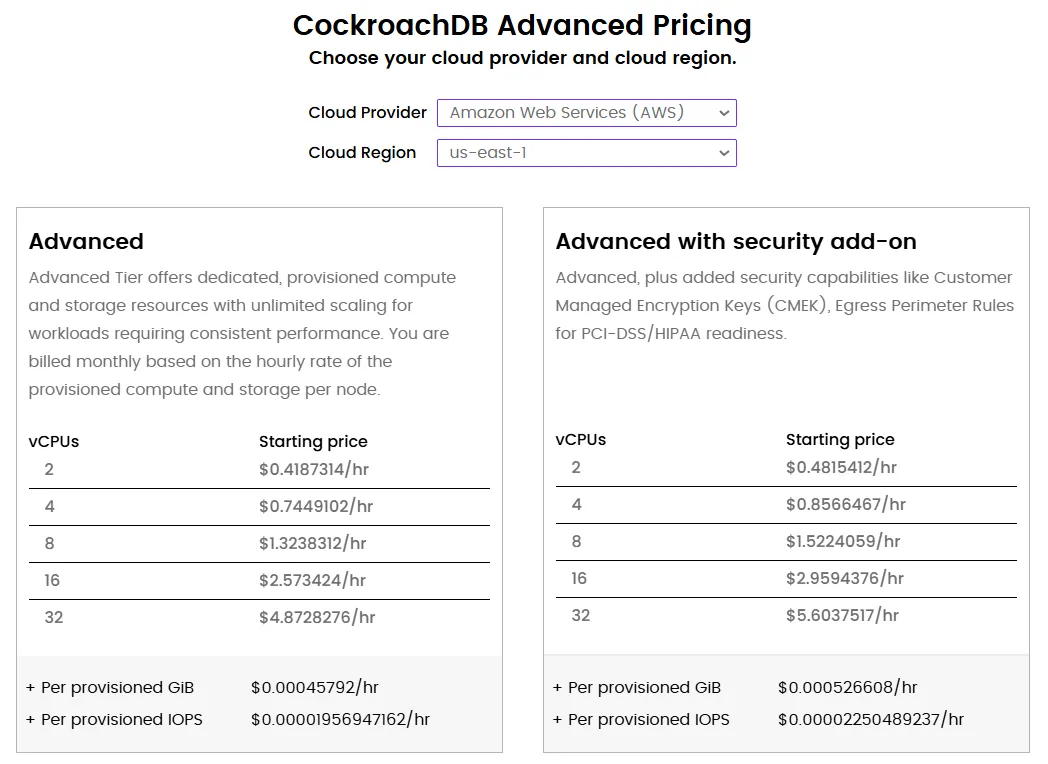Screen dimensions: 1048x764
Task: Click the Cloud Provider label
Action: point(367,113)
